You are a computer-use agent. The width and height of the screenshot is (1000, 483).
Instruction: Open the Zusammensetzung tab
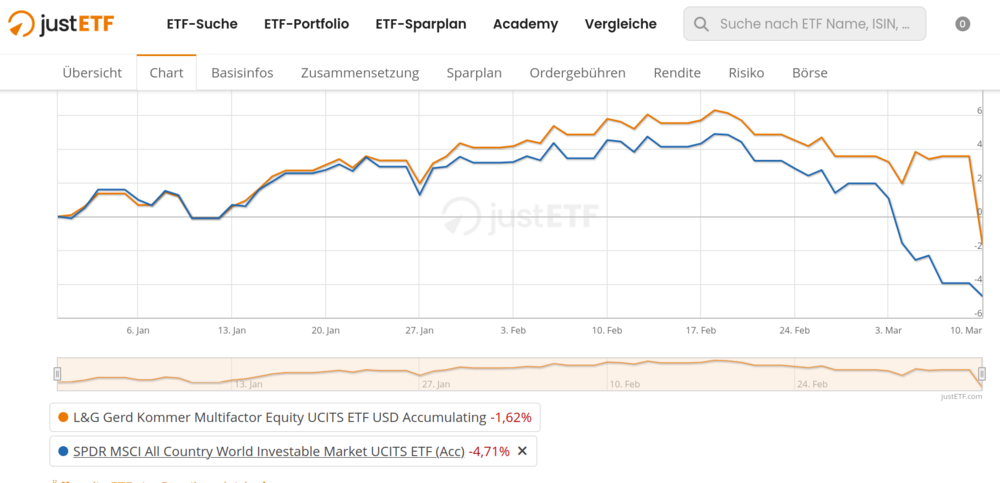(360, 72)
